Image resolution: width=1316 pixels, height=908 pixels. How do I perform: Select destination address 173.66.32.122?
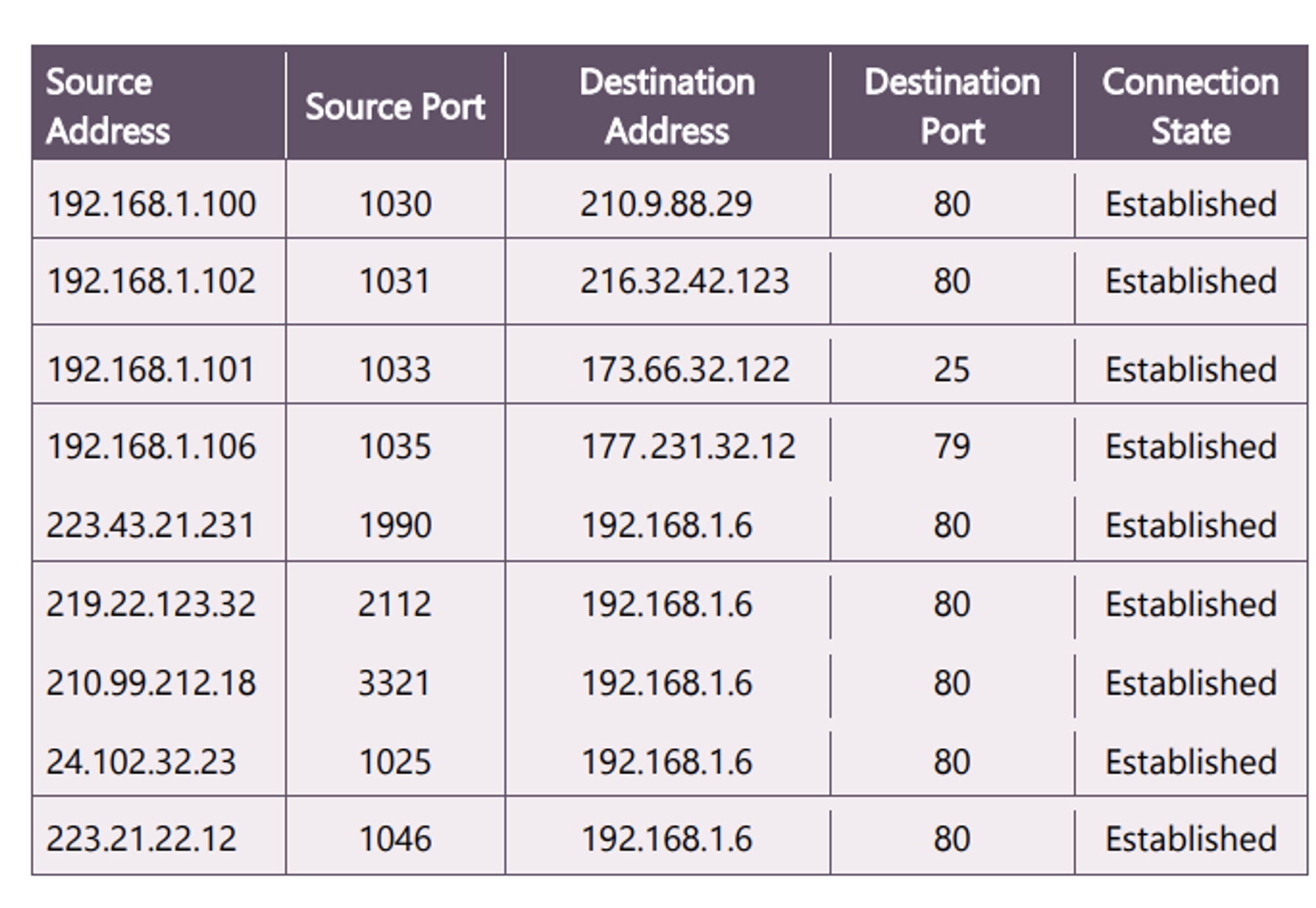point(685,369)
